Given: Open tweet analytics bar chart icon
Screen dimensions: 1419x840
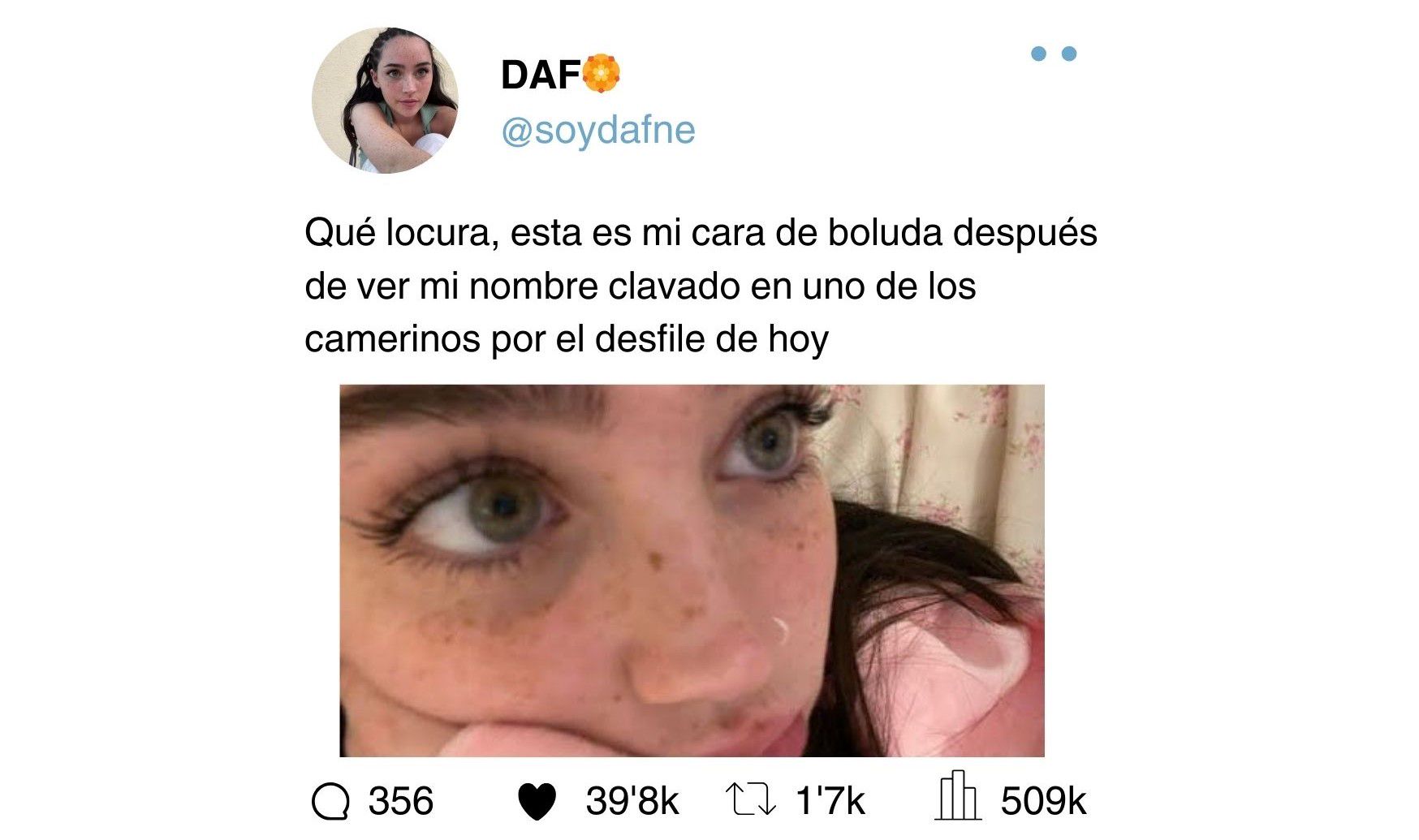Looking at the screenshot, I should (958, 795).
